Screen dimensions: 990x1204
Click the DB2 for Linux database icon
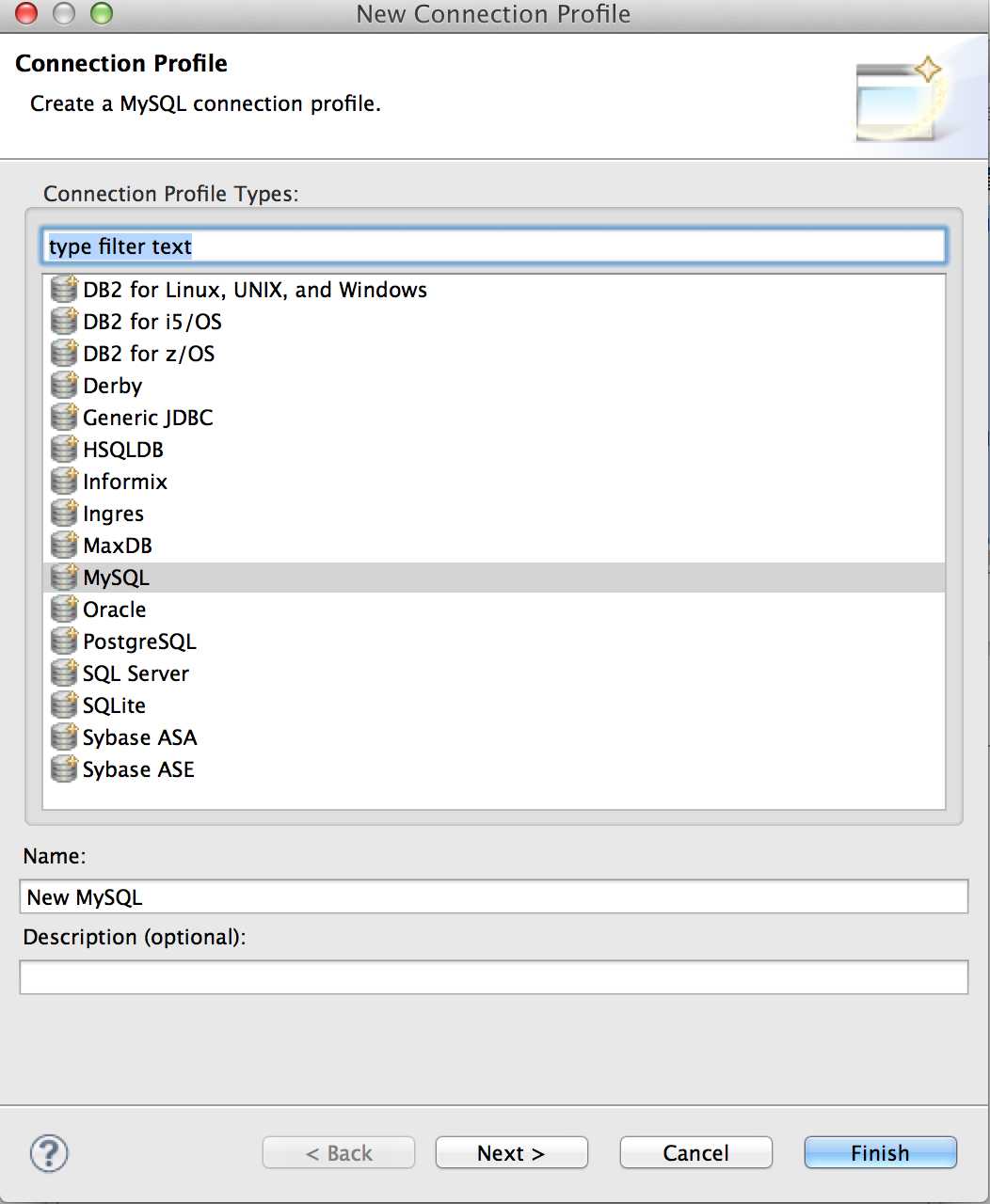tap(64, 289)
